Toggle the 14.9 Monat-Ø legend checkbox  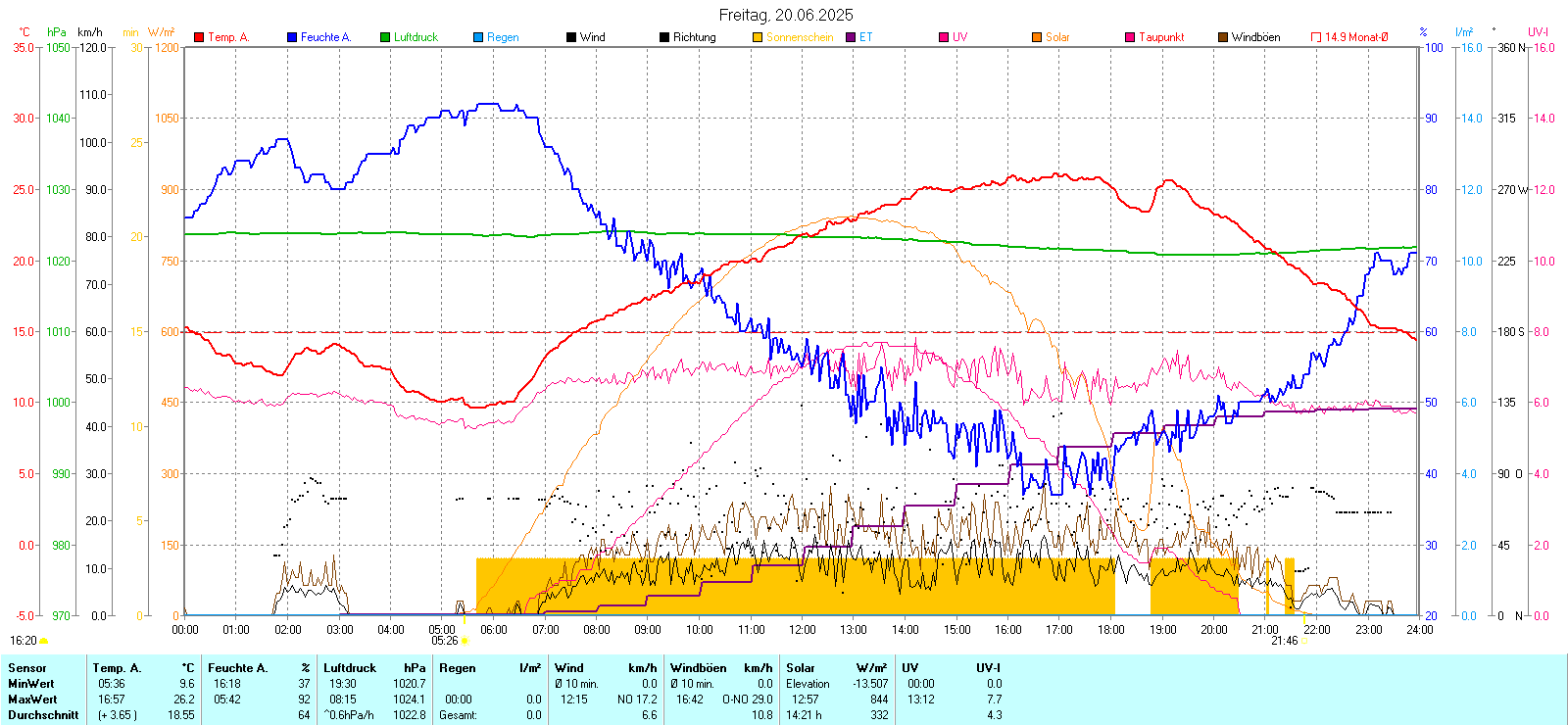click(x=1316, y=37)
